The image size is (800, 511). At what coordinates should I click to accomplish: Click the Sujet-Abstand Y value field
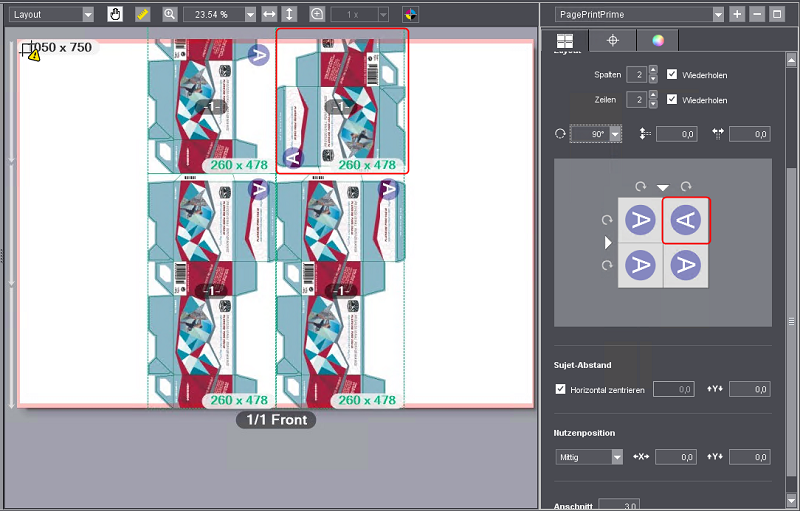[749, 389]
